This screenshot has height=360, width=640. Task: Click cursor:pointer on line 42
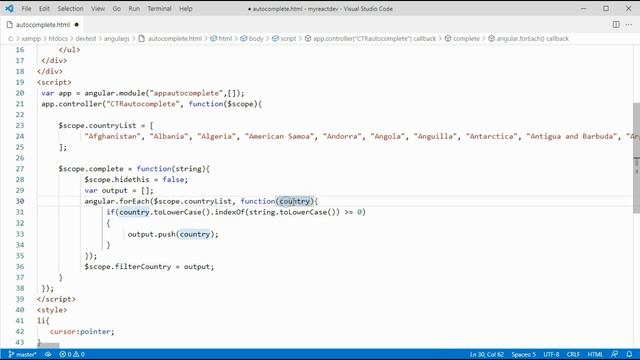(82, 331)
